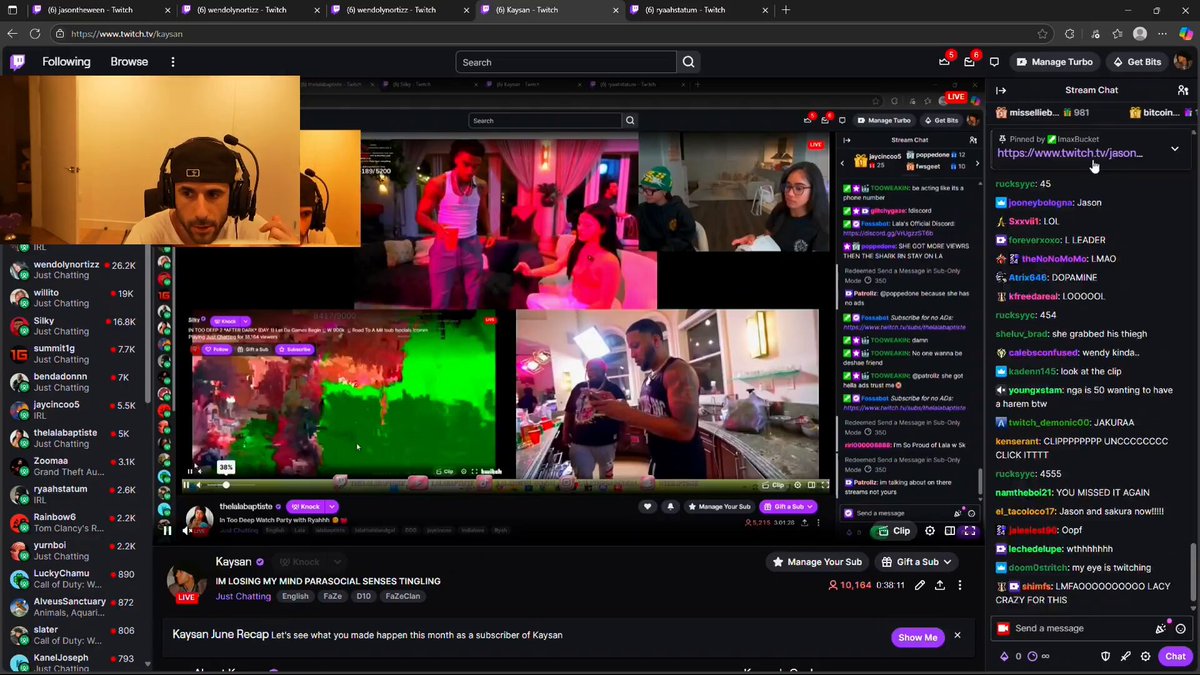This screenshot has width=1200, height=675.
Task: Focus the Twitch search field
Action: click(566, 62)
